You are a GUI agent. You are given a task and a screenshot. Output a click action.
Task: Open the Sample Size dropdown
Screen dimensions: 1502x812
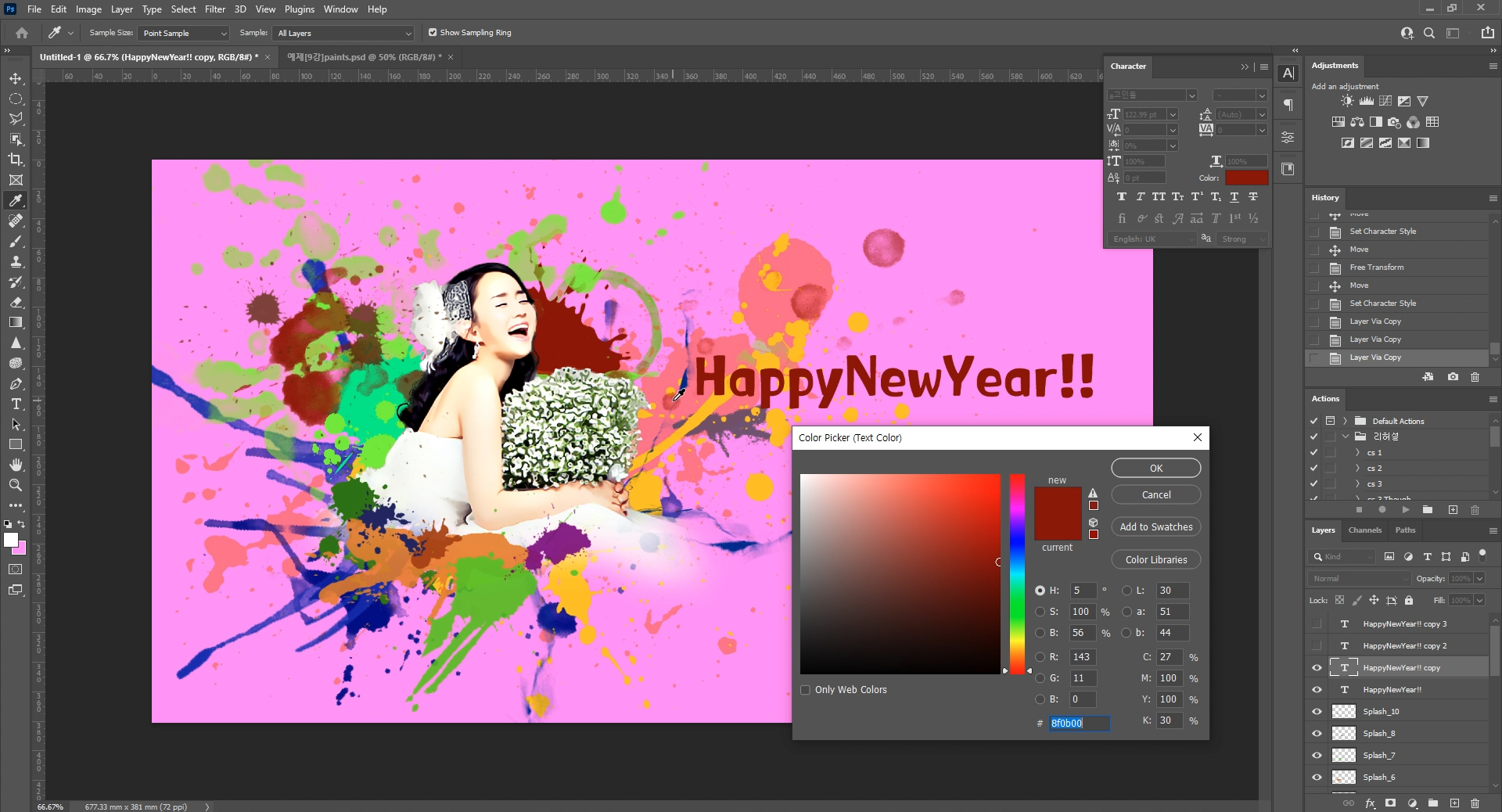click(183, 33)
